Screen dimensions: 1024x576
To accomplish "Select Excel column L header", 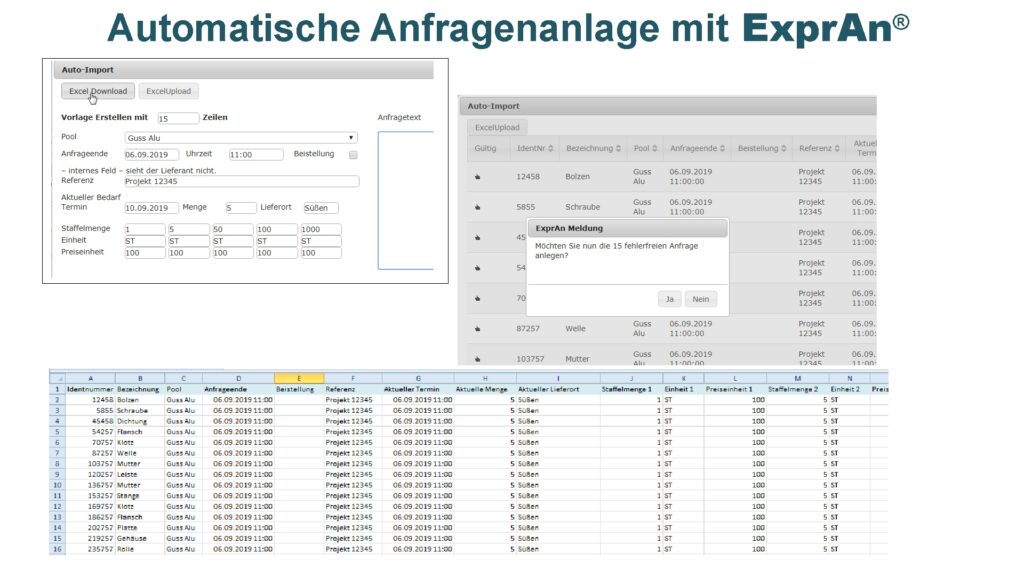I will point(735,378).
